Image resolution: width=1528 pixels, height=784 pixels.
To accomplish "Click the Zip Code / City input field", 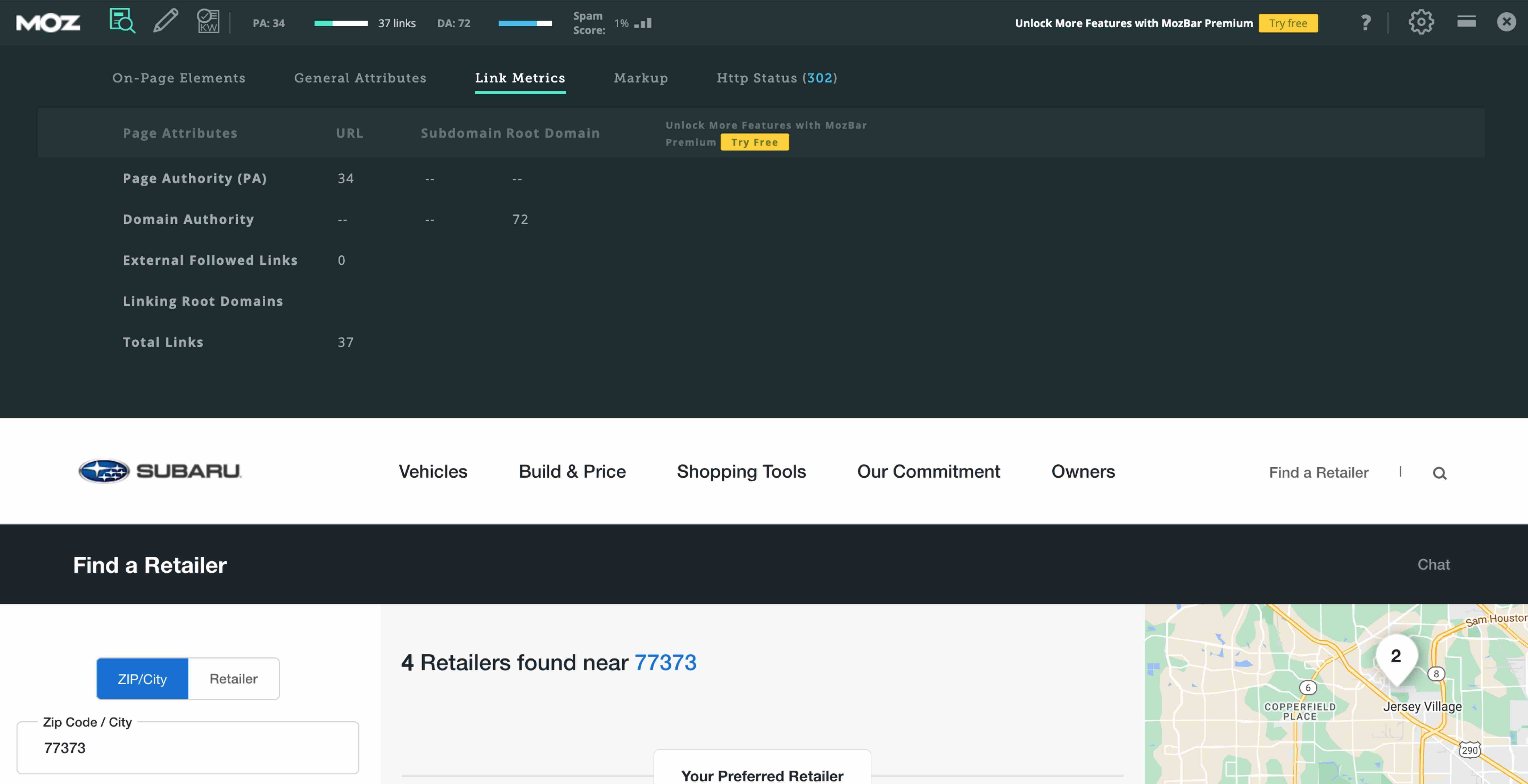I will 187,748.
